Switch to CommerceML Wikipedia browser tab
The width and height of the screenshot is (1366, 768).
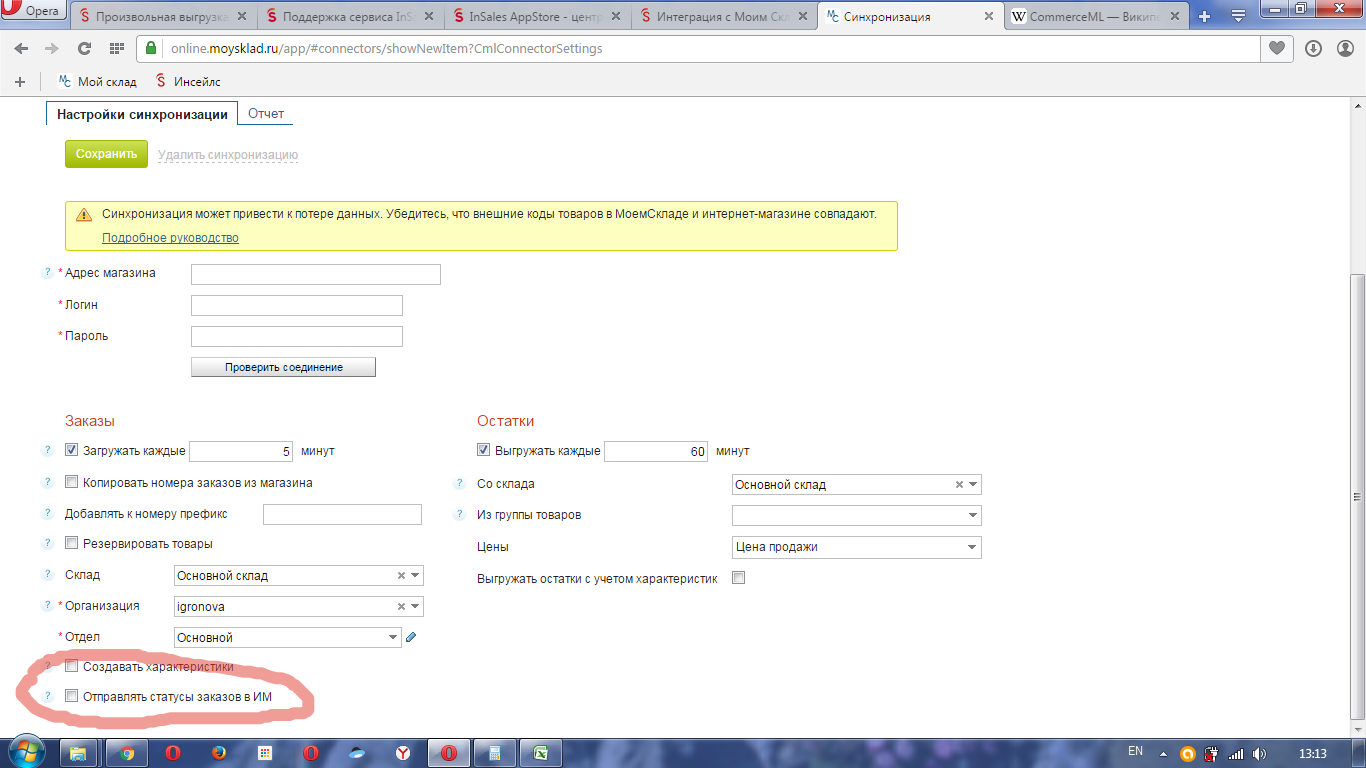pyautogui.click(x=1097, y=17)
